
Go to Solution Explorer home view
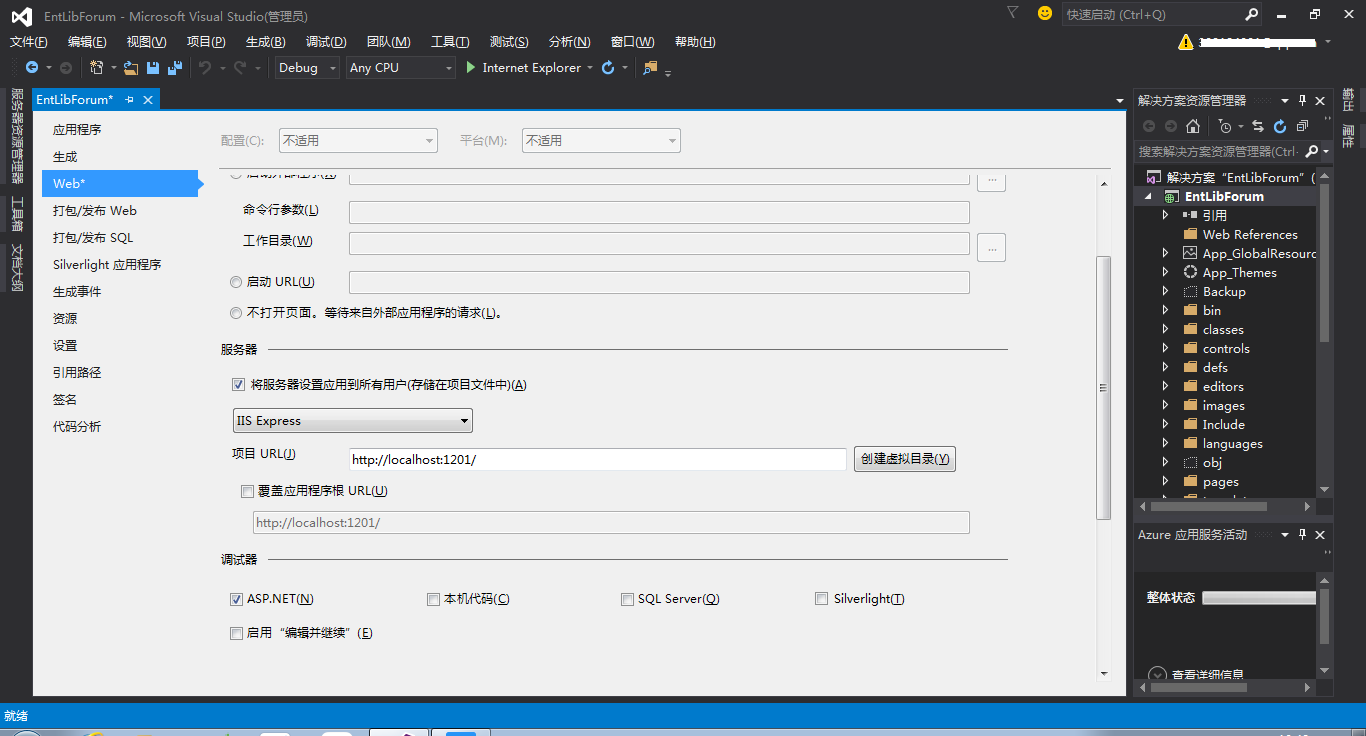coord(1192,126)
